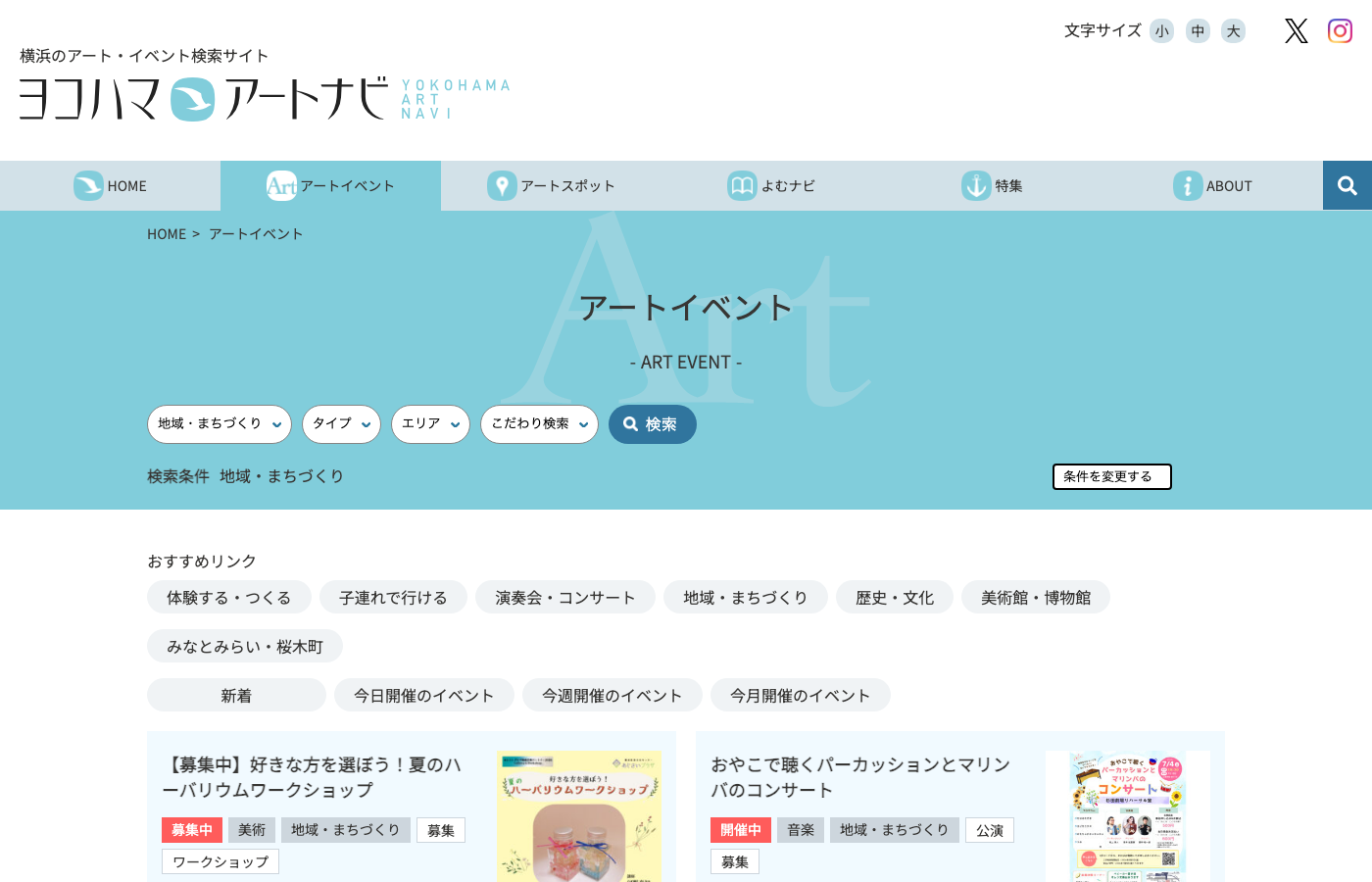The width and height of the screenshot is (1372, 882).
Task: Filter by 今月開催のイベント
Action: [x=801, y=695]
